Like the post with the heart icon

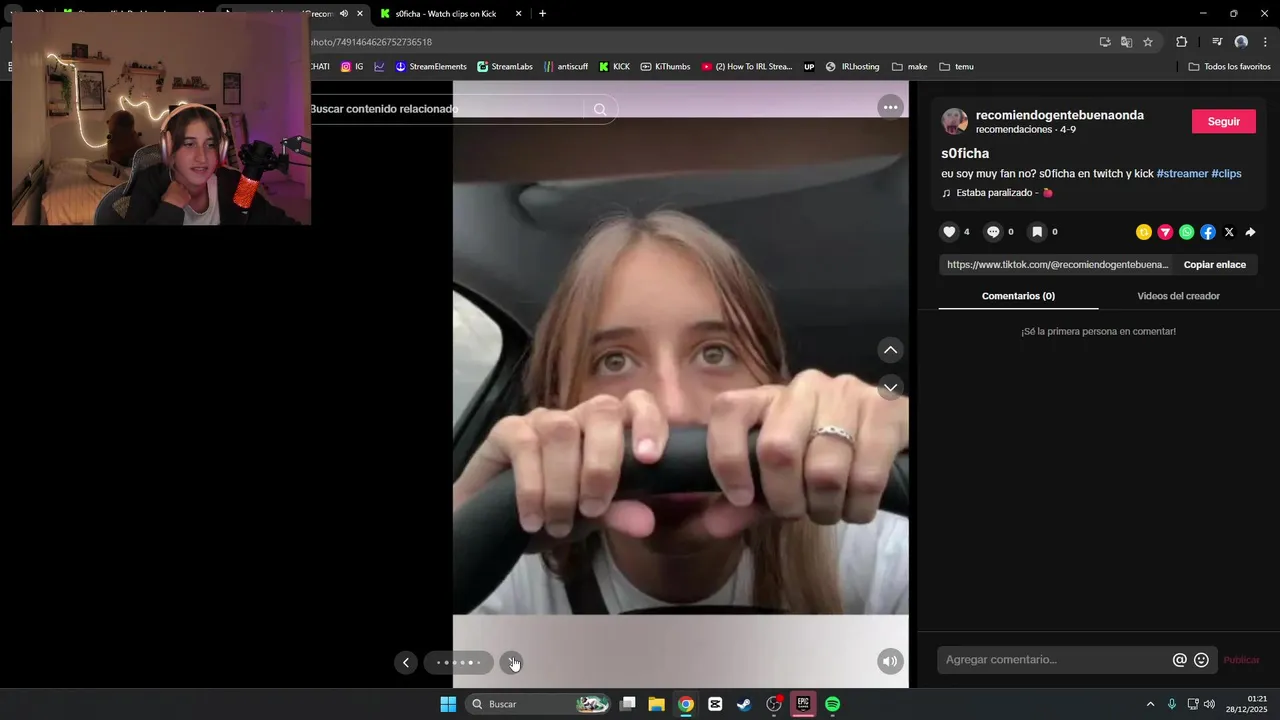click(950, 232)
